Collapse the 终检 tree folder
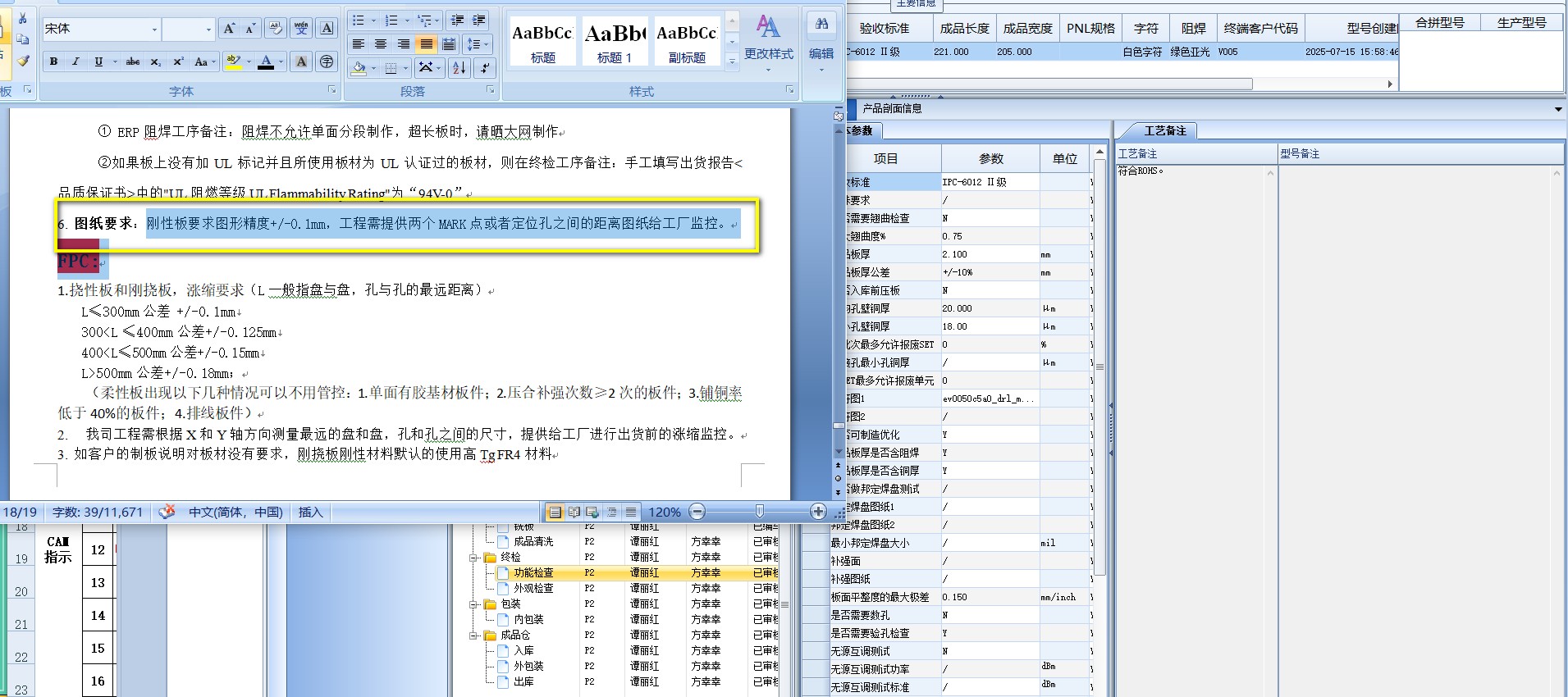This screenshot has width=1568, height=697. [473, 558]
